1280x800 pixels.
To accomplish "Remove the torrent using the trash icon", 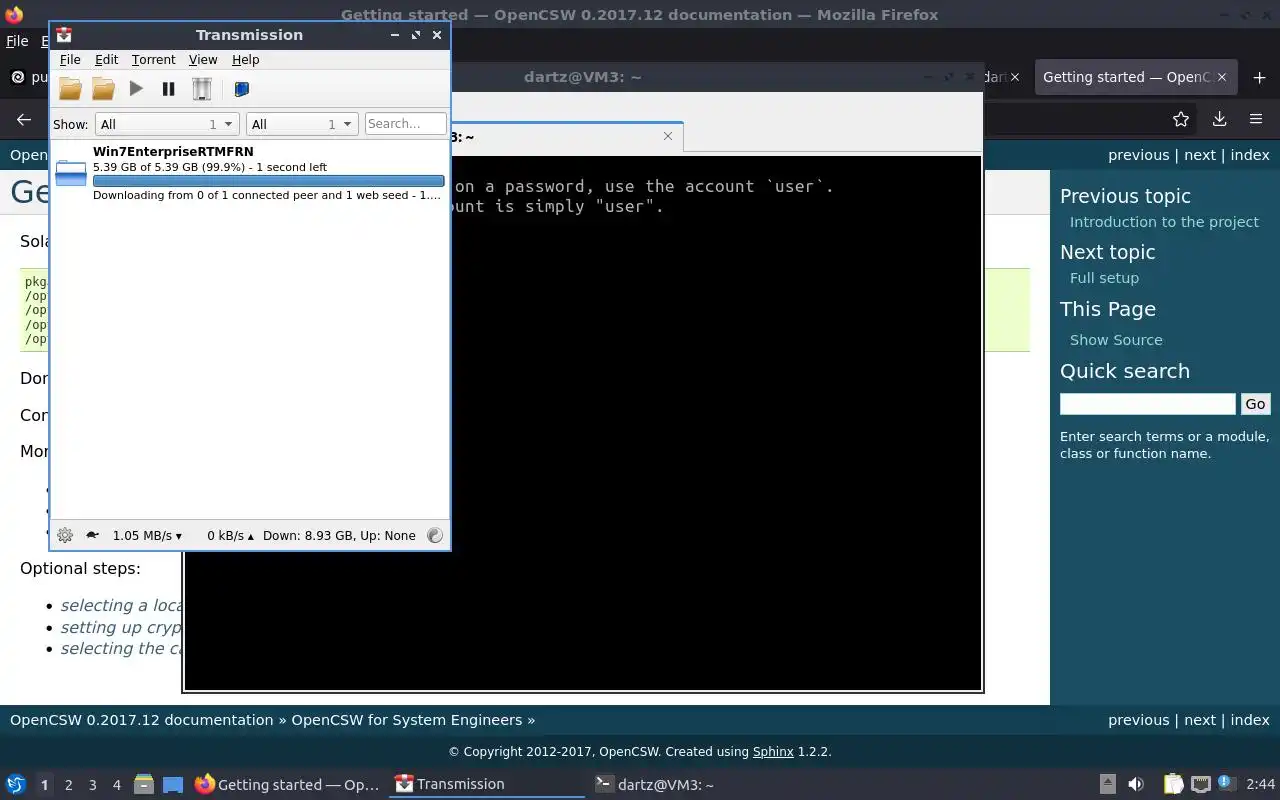I will tap(202, 89).
